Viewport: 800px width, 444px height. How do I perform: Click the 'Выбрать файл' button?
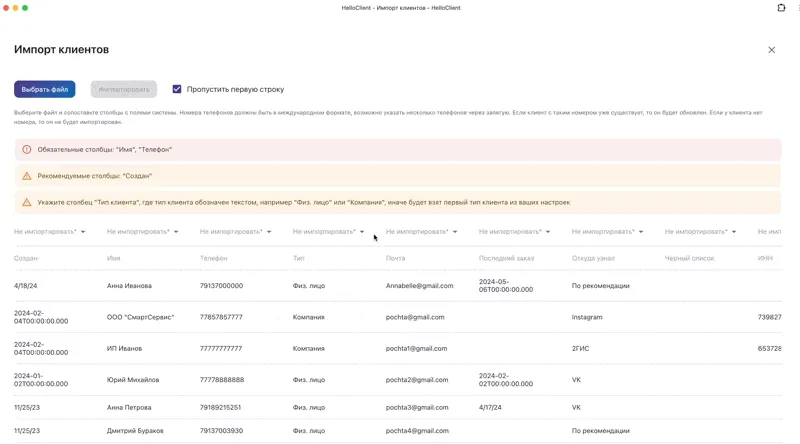pos(45,89)
